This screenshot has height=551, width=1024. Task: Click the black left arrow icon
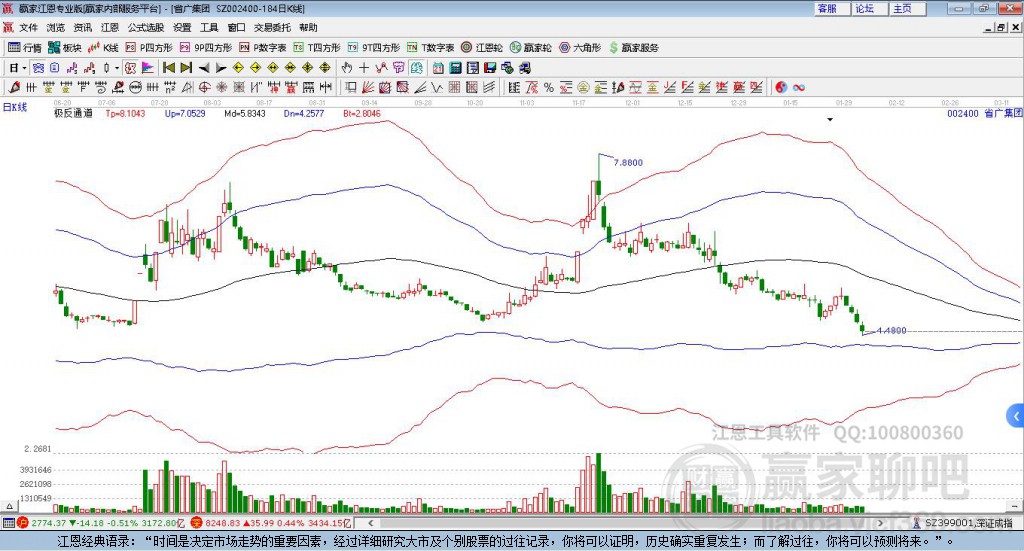[204, 68]
